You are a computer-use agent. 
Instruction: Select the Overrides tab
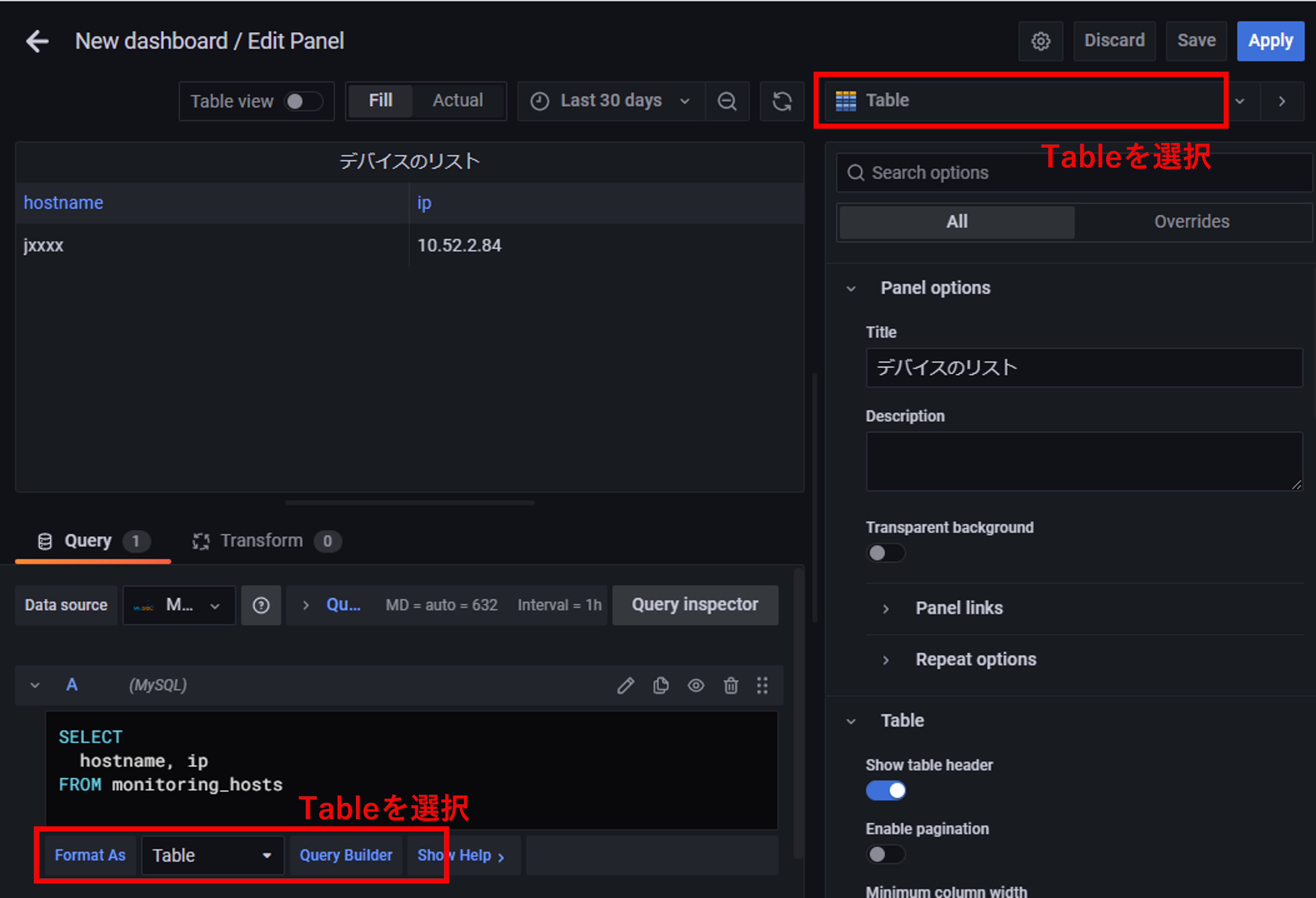point(1192,222)
